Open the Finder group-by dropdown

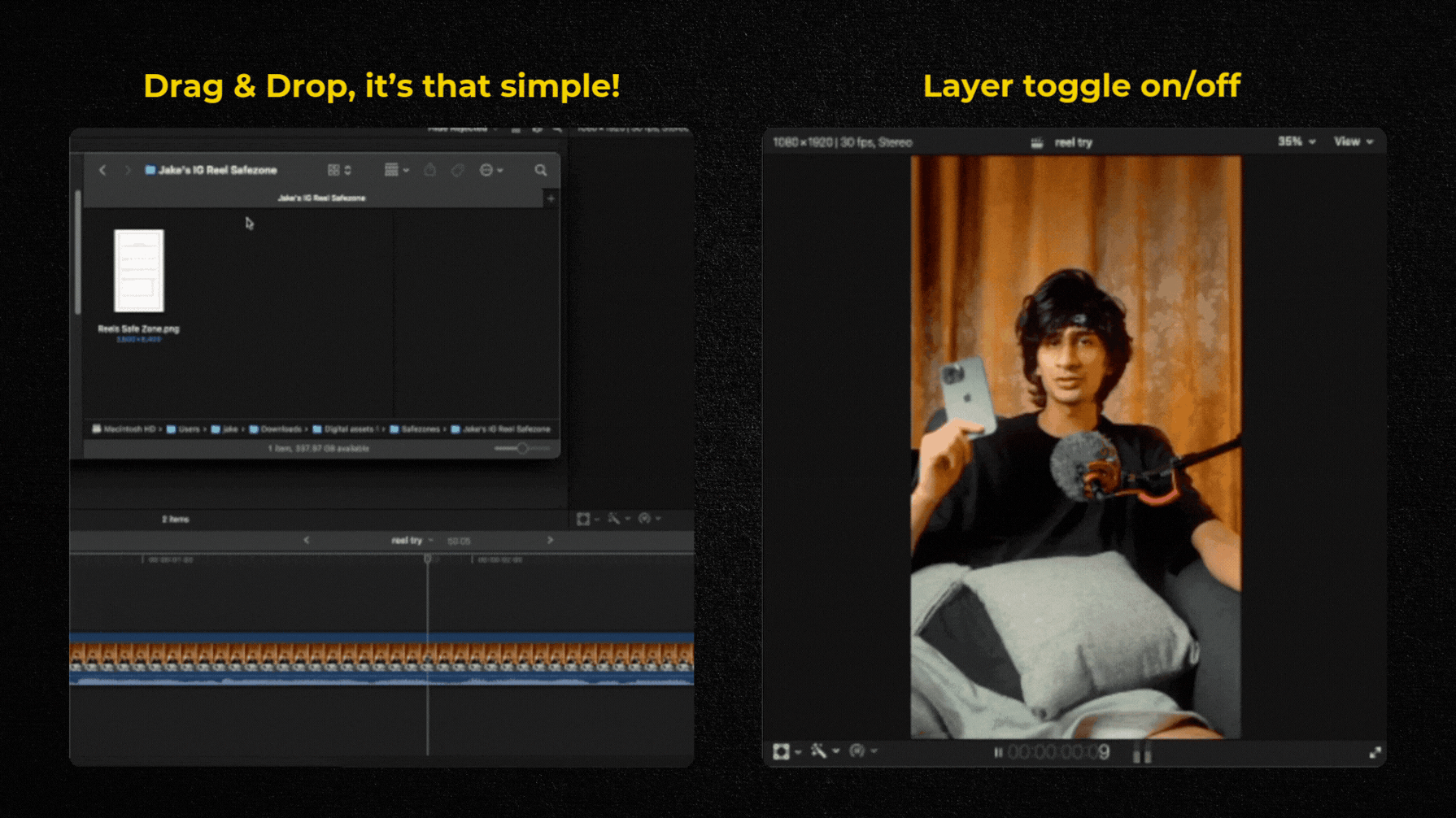pyautogui.click(x=396, y=170)
